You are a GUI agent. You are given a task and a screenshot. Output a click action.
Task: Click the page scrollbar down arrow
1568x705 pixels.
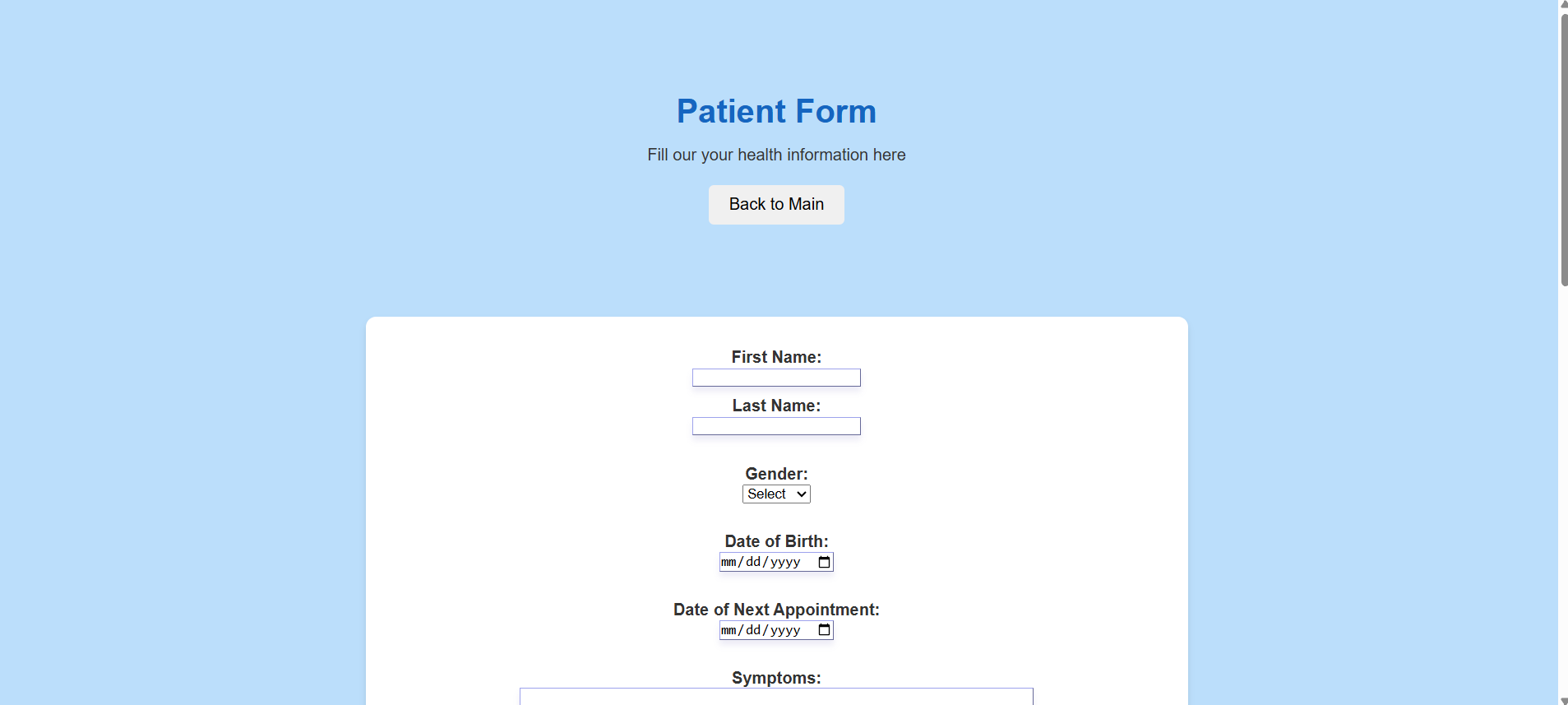click(1563, 700)
